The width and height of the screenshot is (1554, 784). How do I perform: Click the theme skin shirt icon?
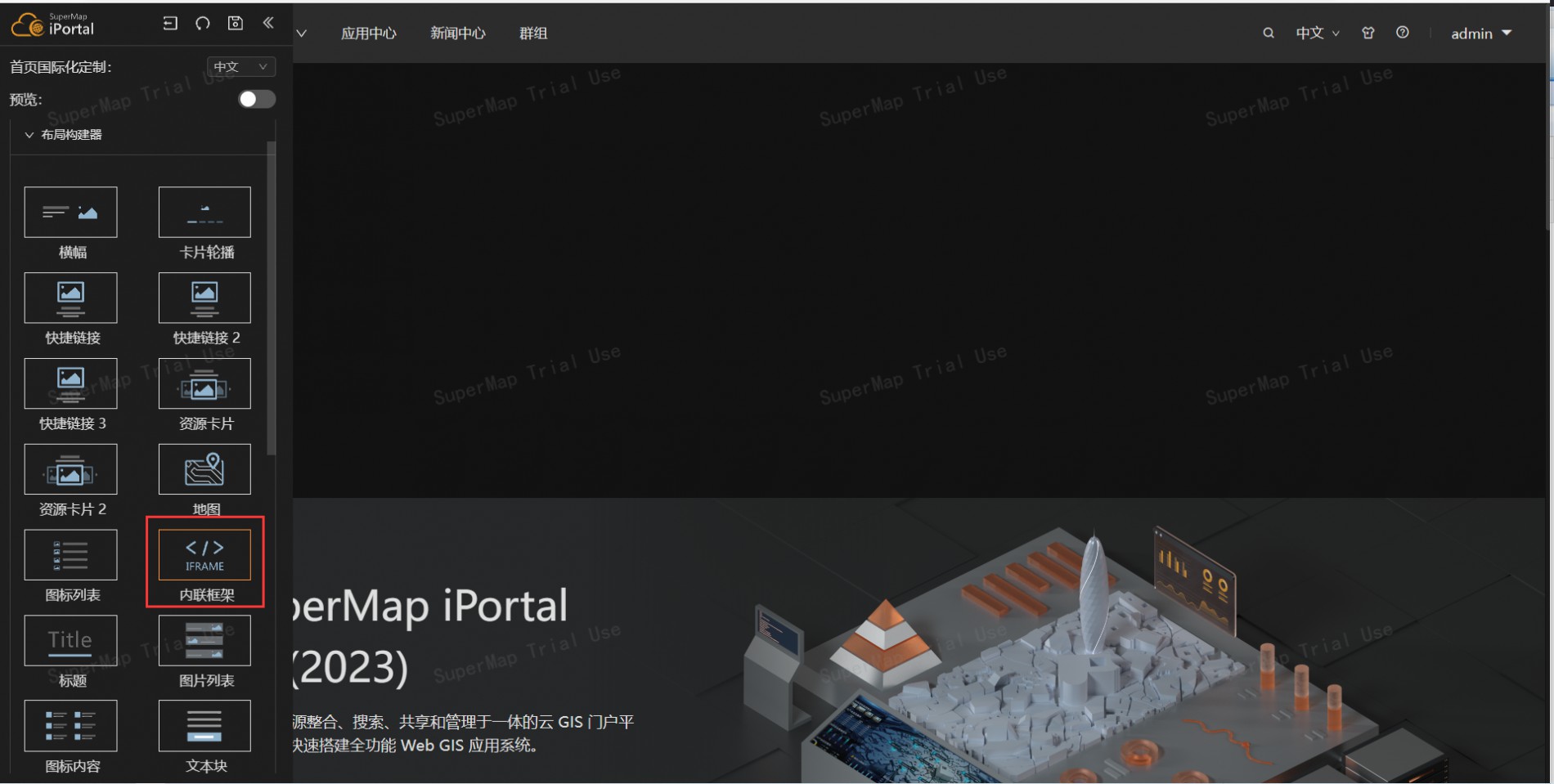1368,34
